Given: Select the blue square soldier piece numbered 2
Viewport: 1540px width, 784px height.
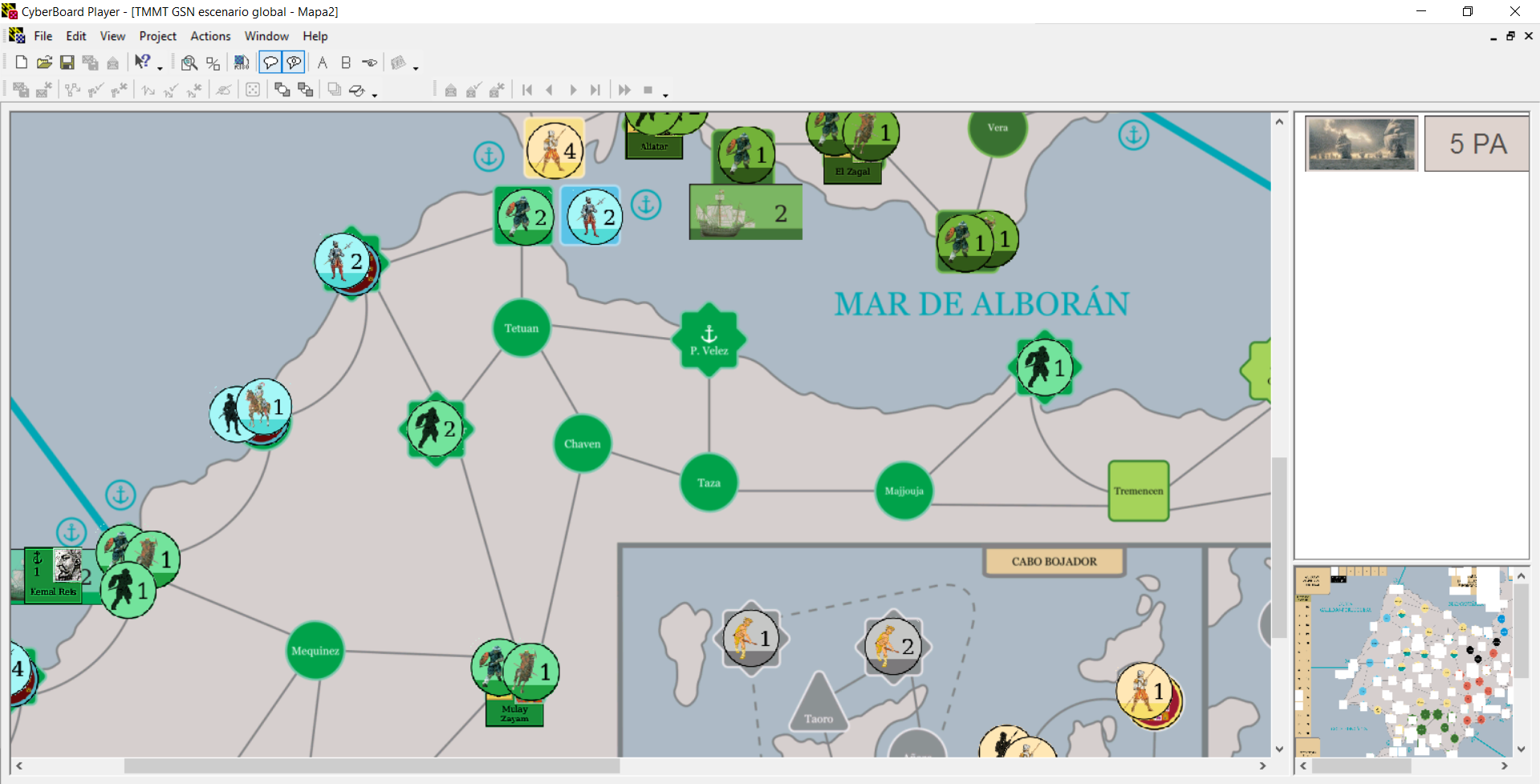Looking at the screenshot, I should [x=591, y=215].
